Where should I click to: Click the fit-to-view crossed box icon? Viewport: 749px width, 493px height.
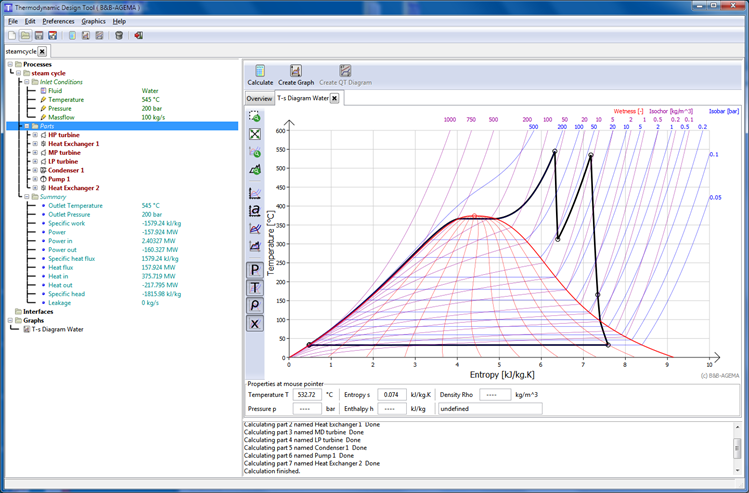tap(255, 134)
